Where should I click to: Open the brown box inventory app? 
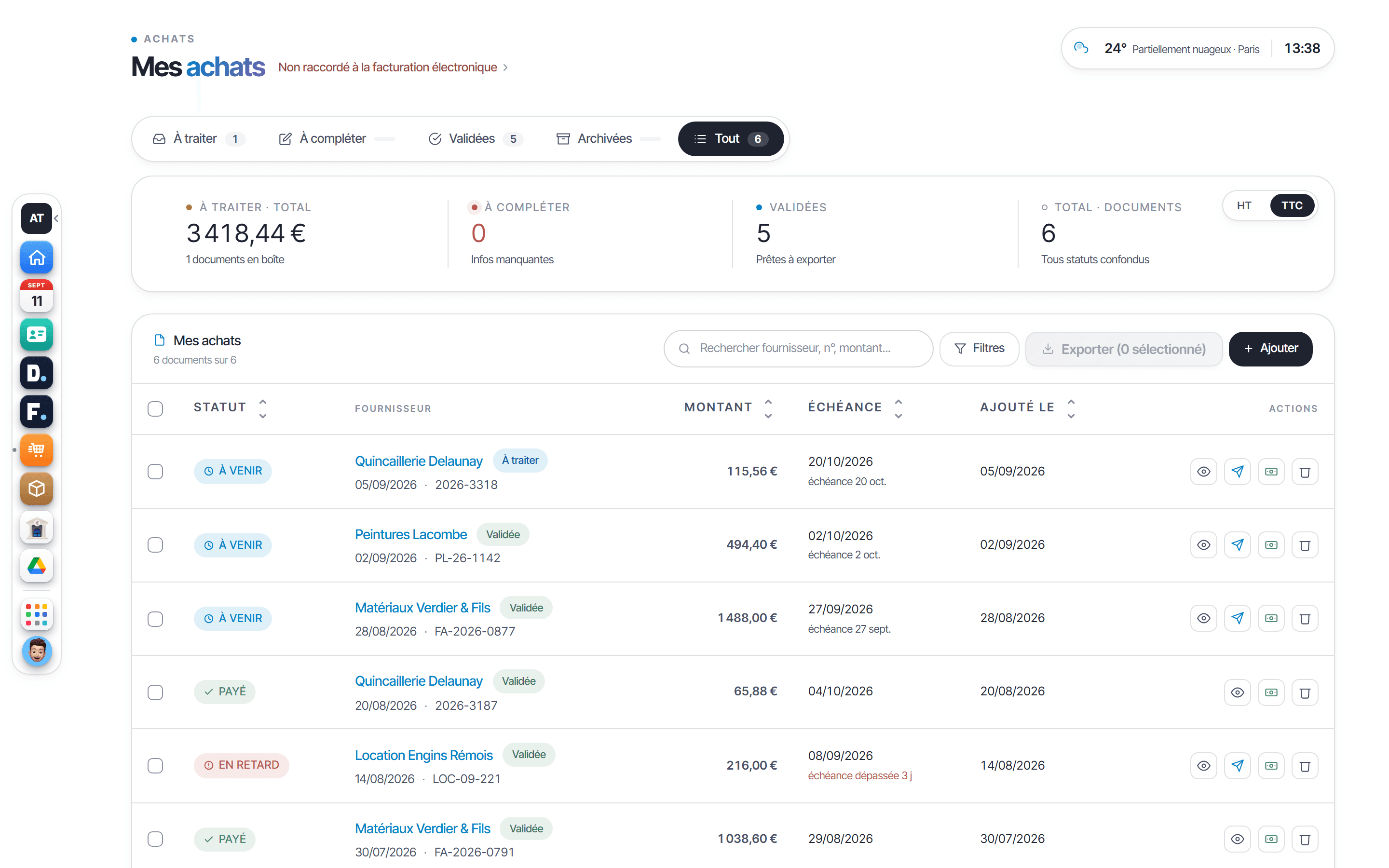(37, 488)
